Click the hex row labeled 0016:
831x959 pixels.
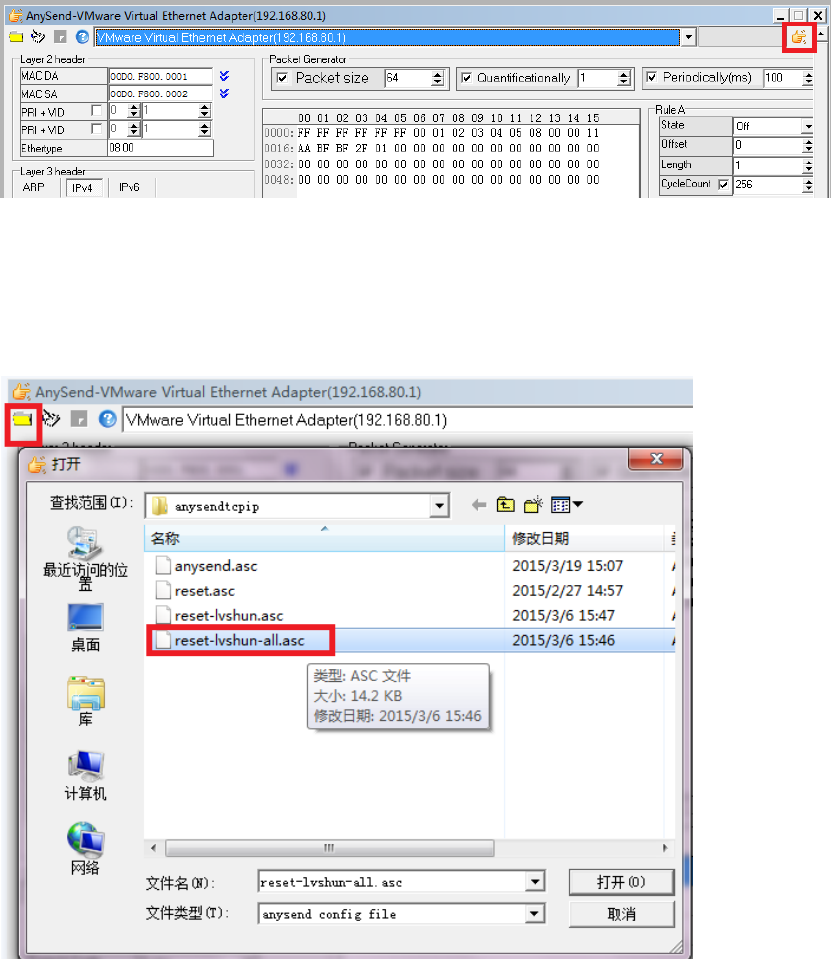click(432, 148)
